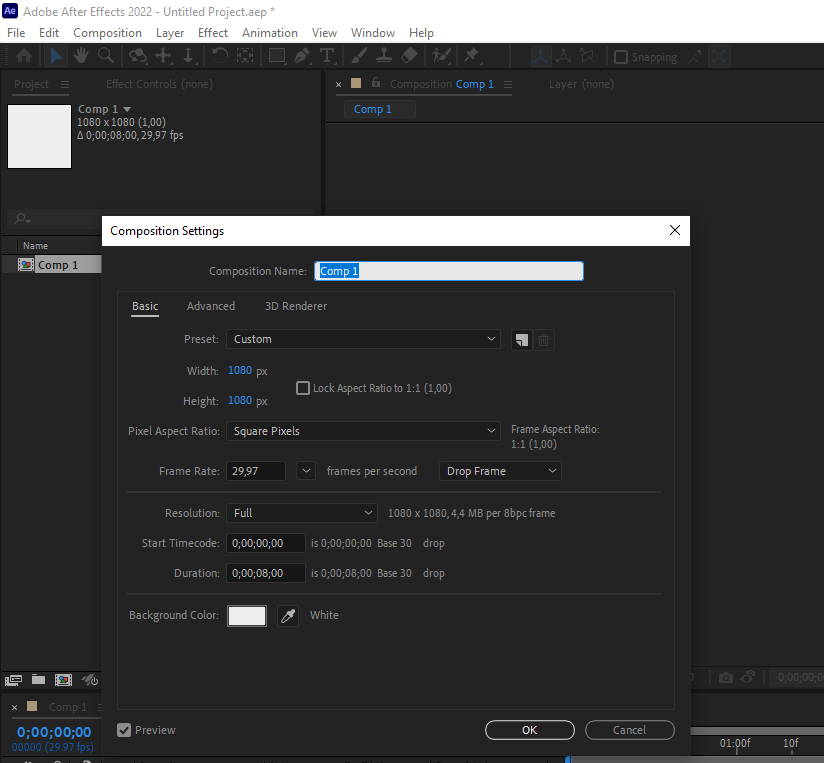
Task: Click the tan label swatch on Composition tab
Action: [x=356, y=83]
